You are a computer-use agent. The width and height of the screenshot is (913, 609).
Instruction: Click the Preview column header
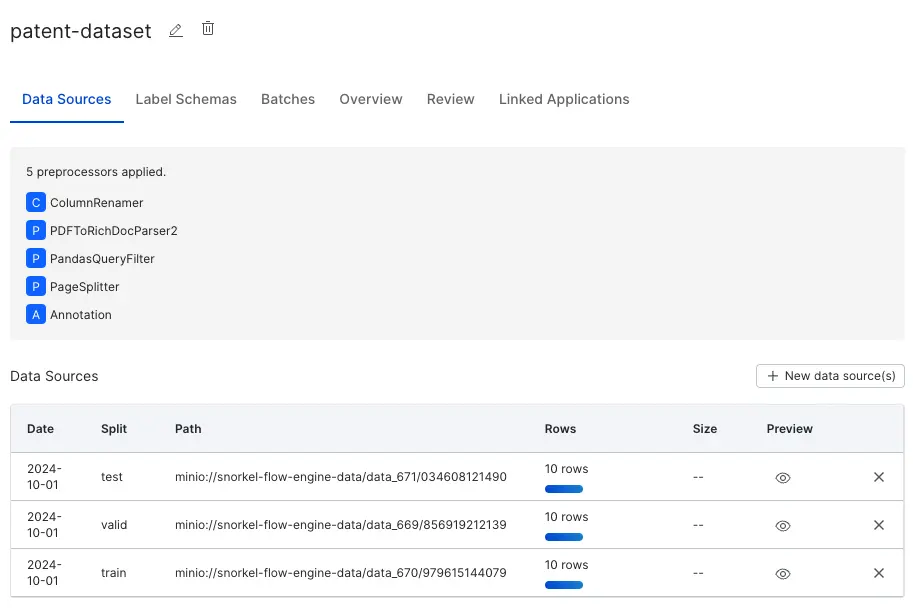790,429
